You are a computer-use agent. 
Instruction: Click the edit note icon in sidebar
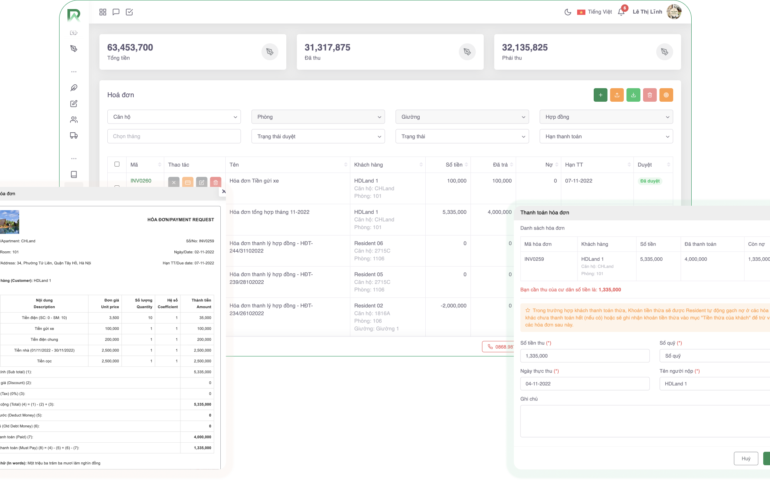pyautogui.click(x=74, y=103)
